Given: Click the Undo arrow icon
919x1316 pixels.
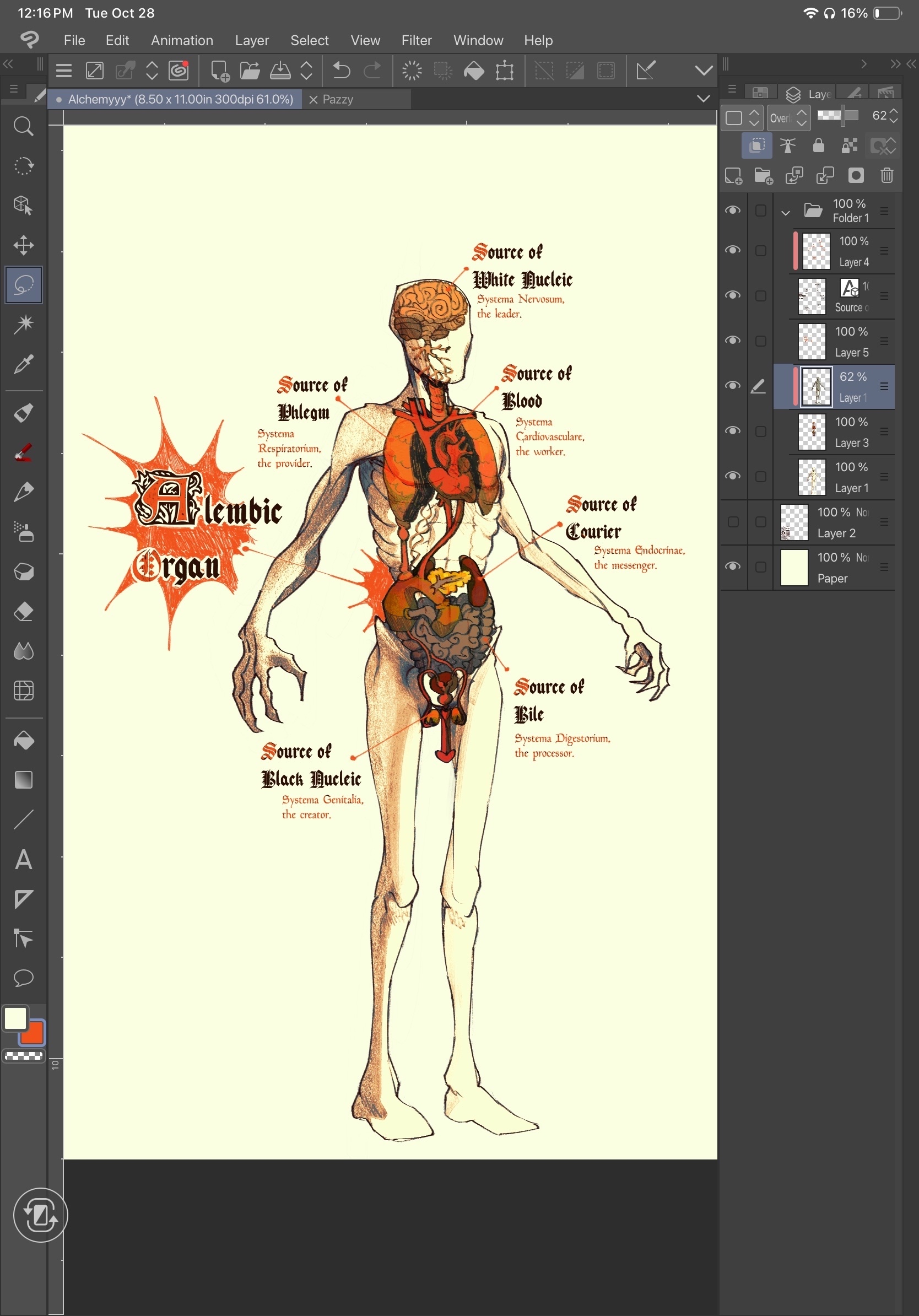Looking at the screenshot, I should tap(342, 71).
